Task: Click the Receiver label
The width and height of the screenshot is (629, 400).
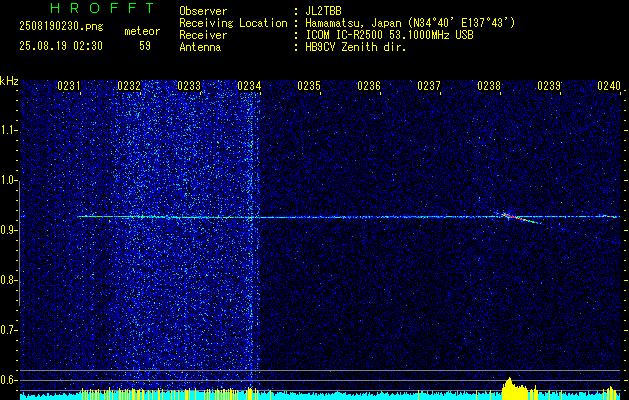Action: pyautogui.click(x=203, y=35)
